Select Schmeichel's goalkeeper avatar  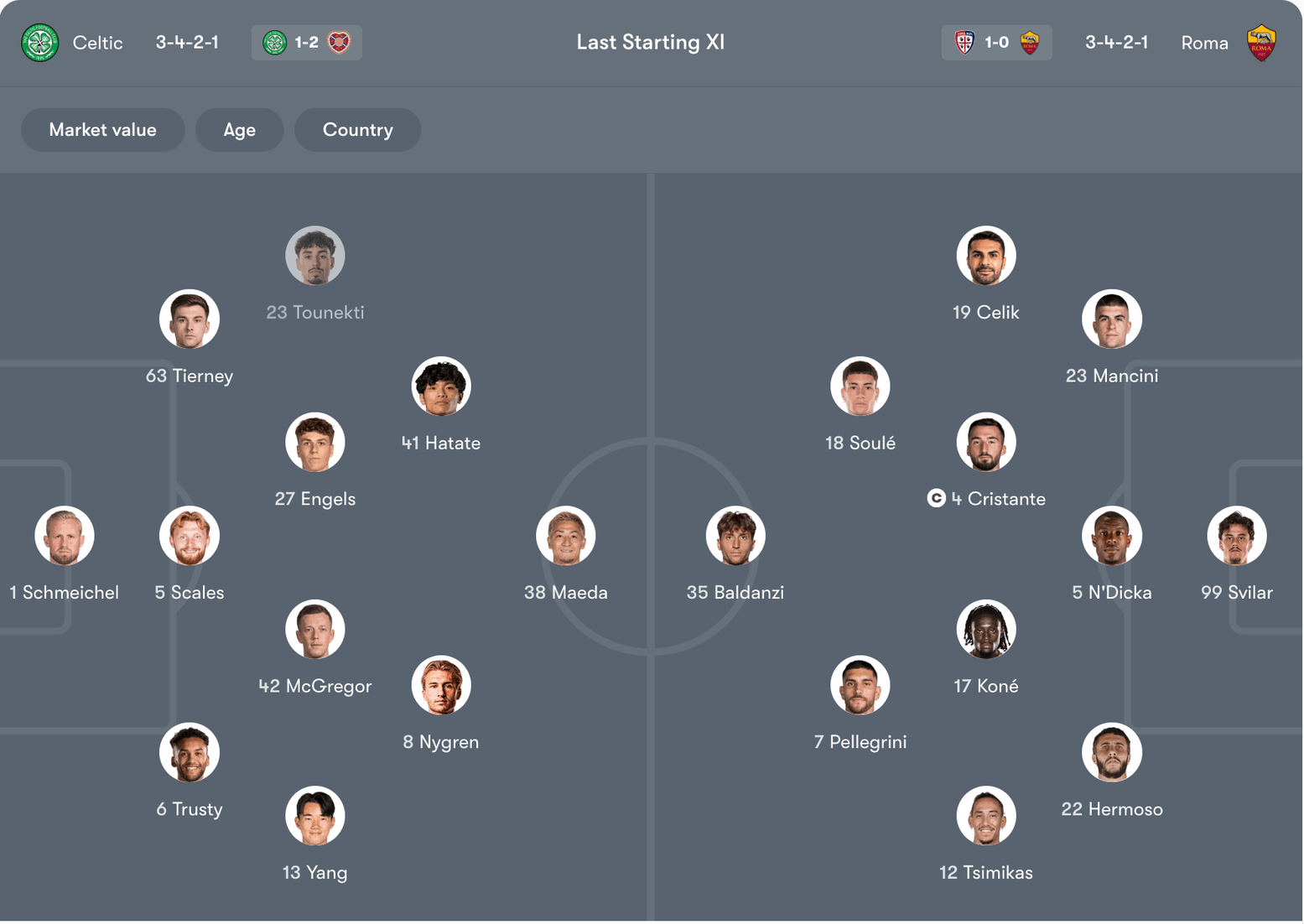coord(65,536)
